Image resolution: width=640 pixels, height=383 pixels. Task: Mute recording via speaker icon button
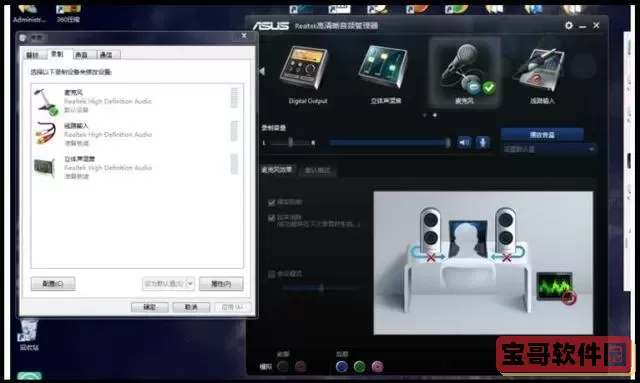(x=464, y=142)
